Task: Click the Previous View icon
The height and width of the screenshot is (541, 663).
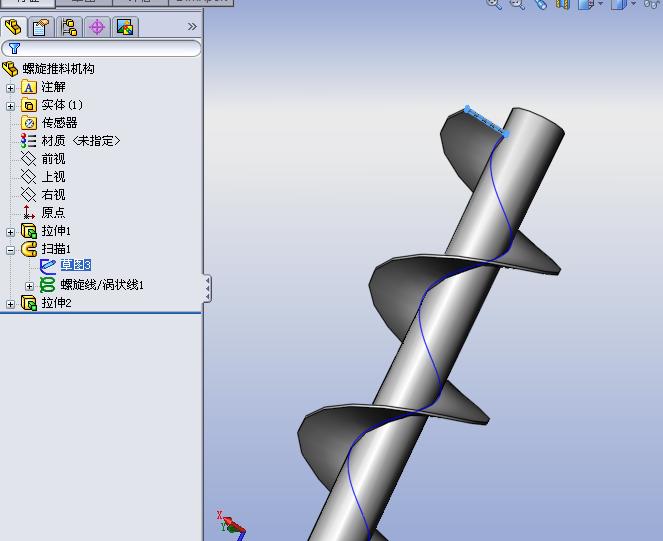Action: coord(540,4)
